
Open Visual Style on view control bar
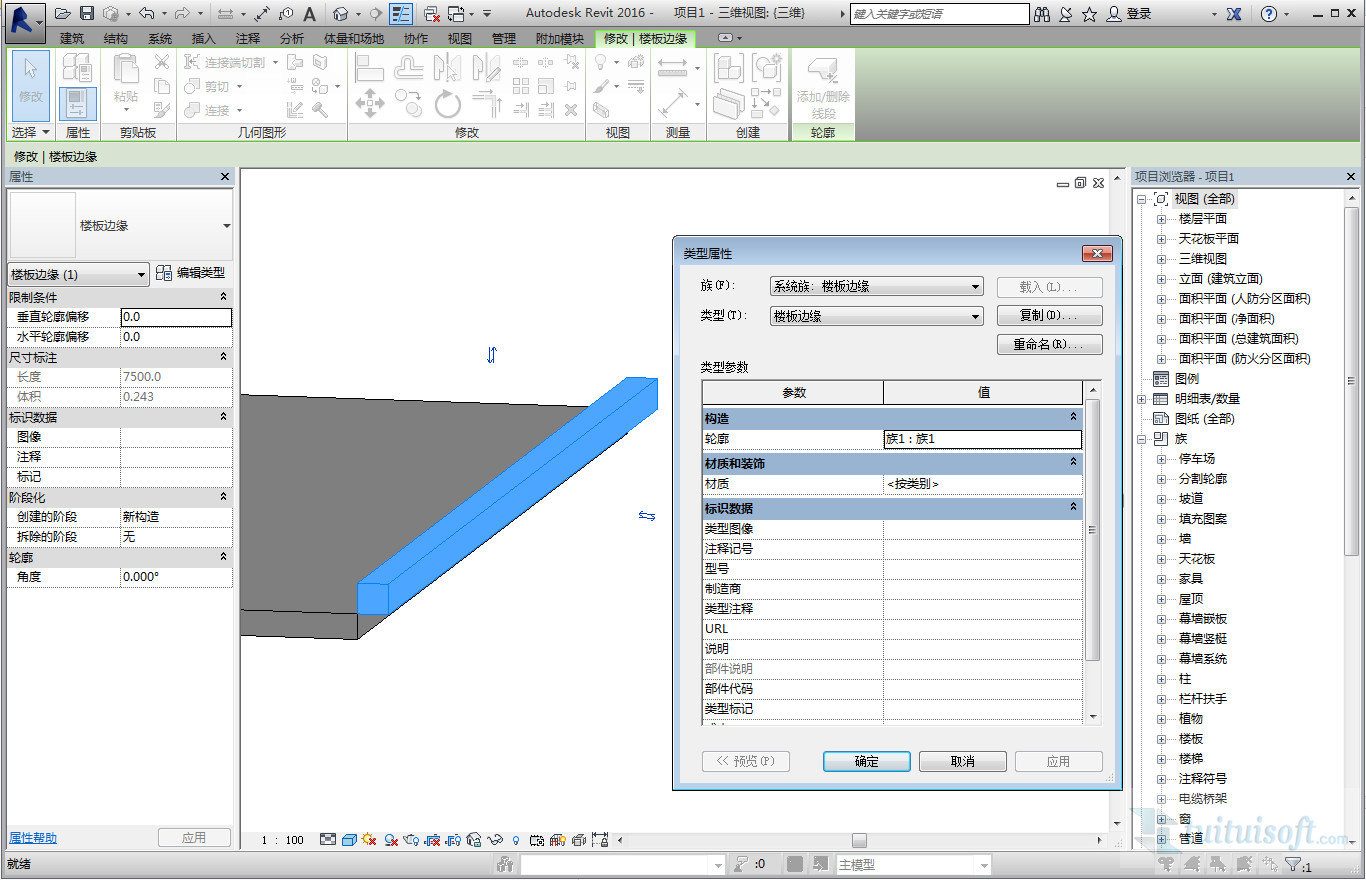pyautogui.click(x=349, y=840)
